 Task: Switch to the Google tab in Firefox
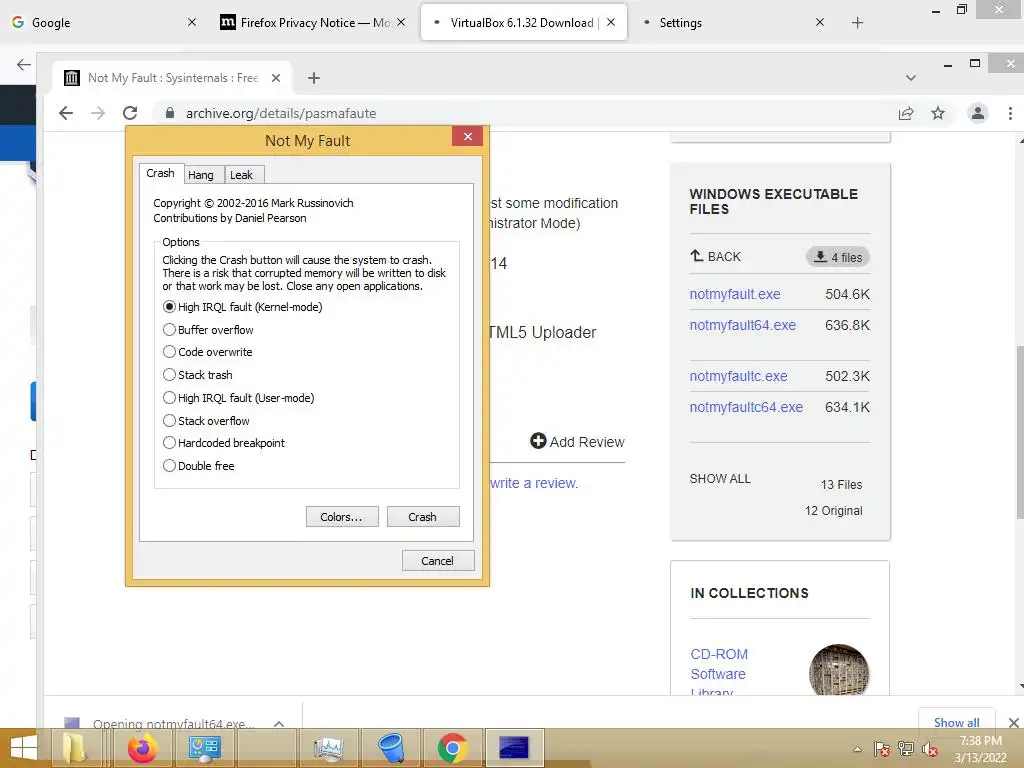[x=104, y=22]
